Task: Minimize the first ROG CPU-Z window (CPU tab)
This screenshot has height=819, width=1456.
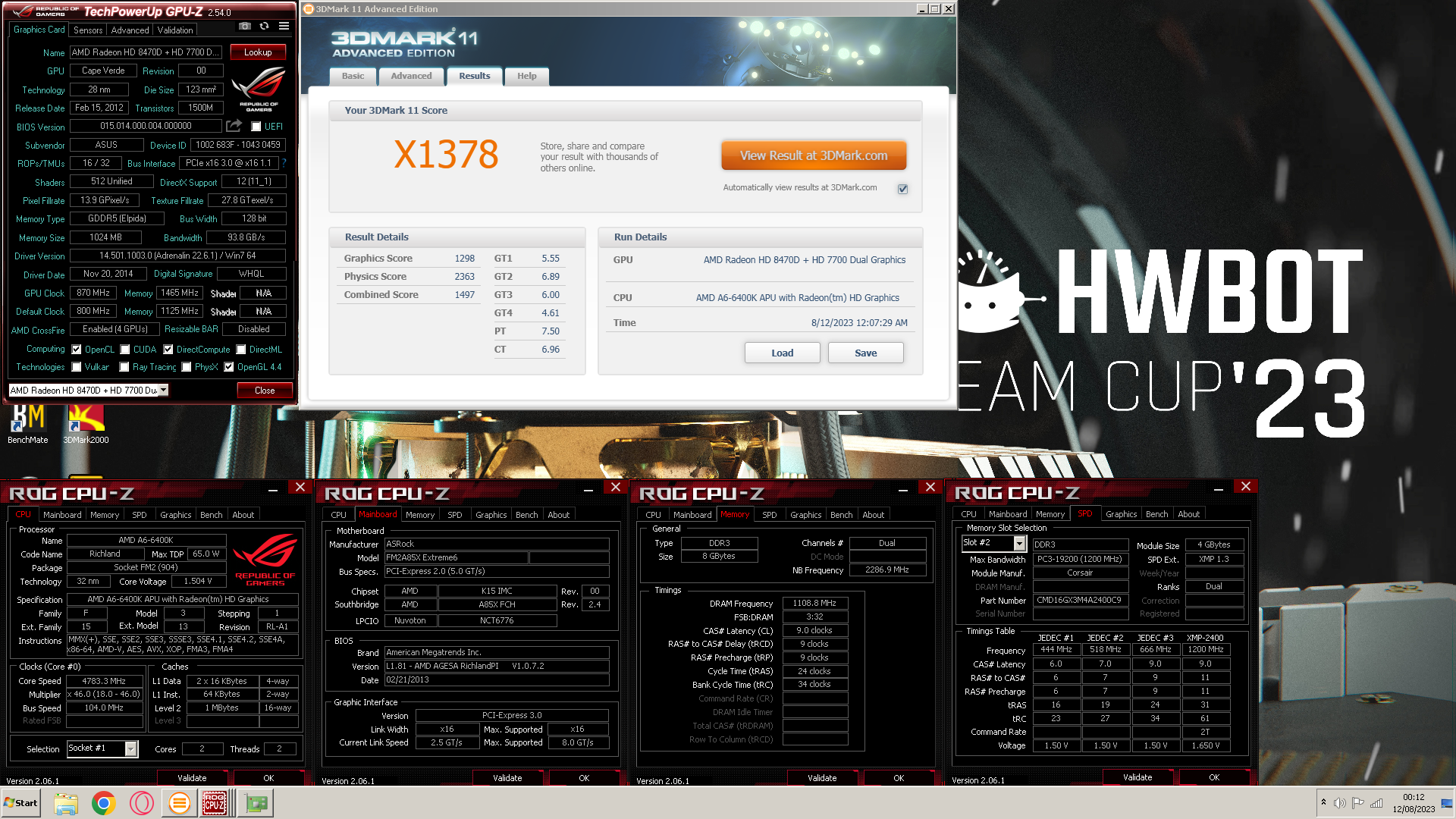Action: pos(273,490)
